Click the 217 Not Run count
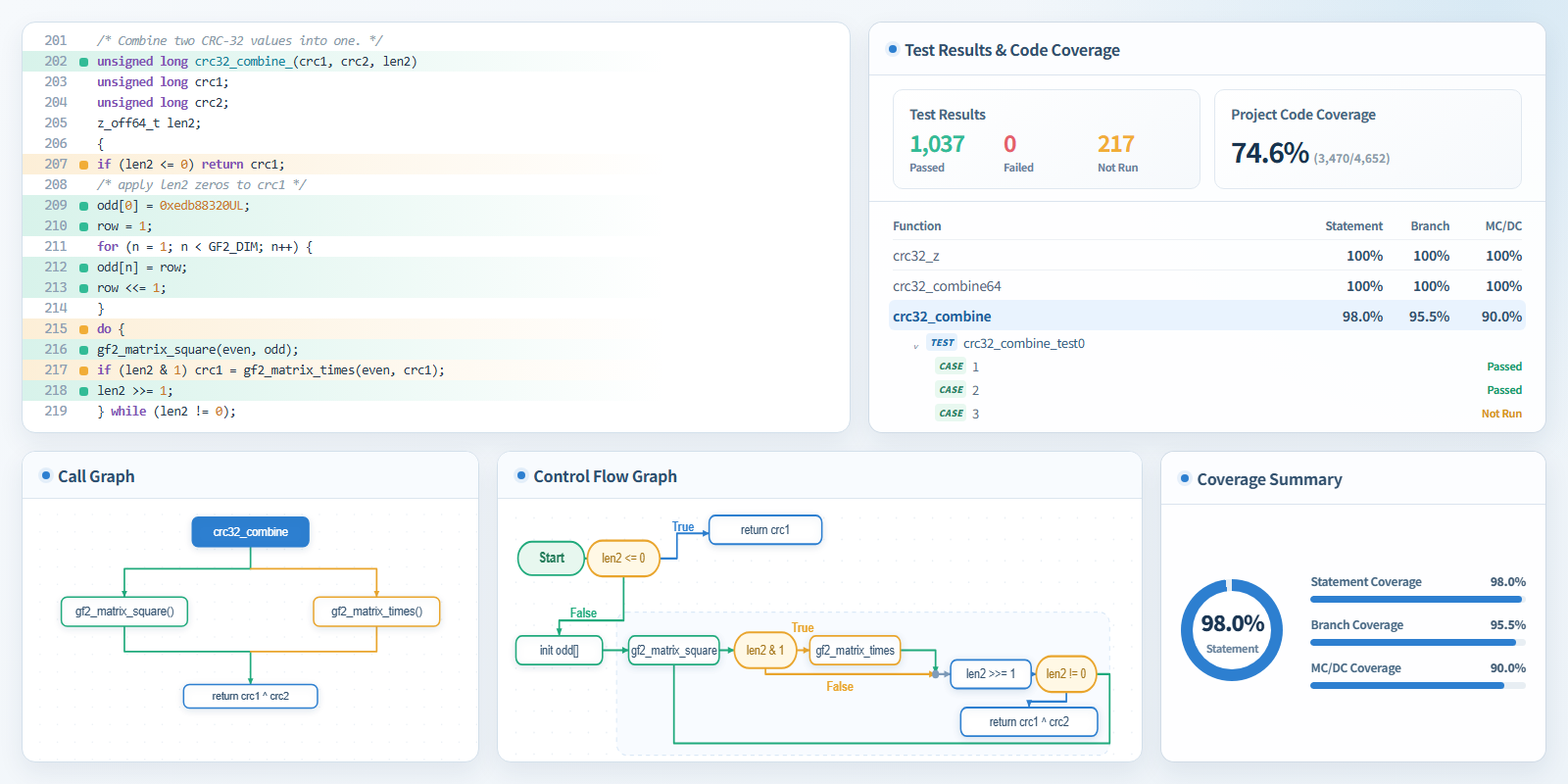The image size is (1568, 784). tap(1116, 145)
